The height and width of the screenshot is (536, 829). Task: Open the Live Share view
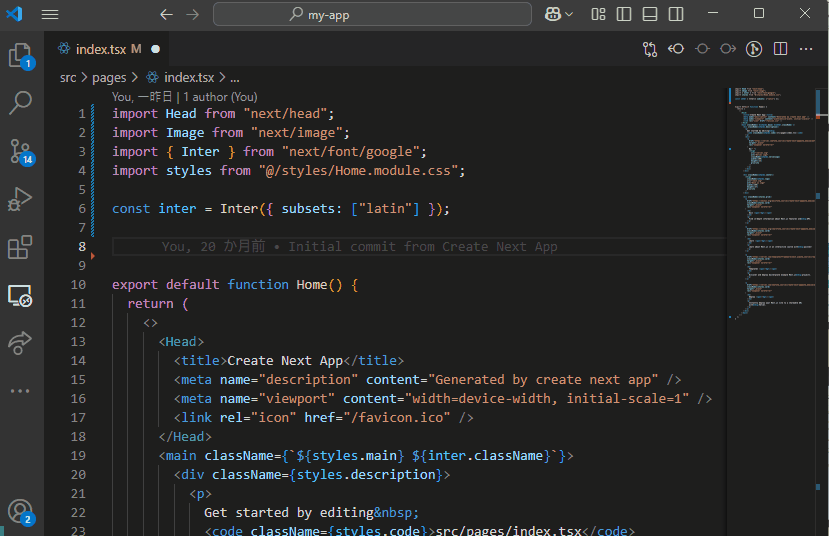pos(20,343)
